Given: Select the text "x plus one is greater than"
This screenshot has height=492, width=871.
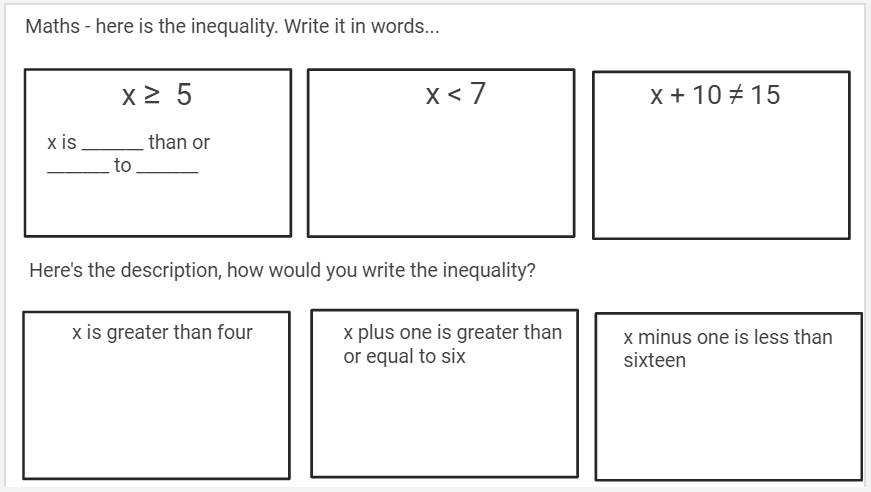Looking at the screenshot, I should 452,332.
